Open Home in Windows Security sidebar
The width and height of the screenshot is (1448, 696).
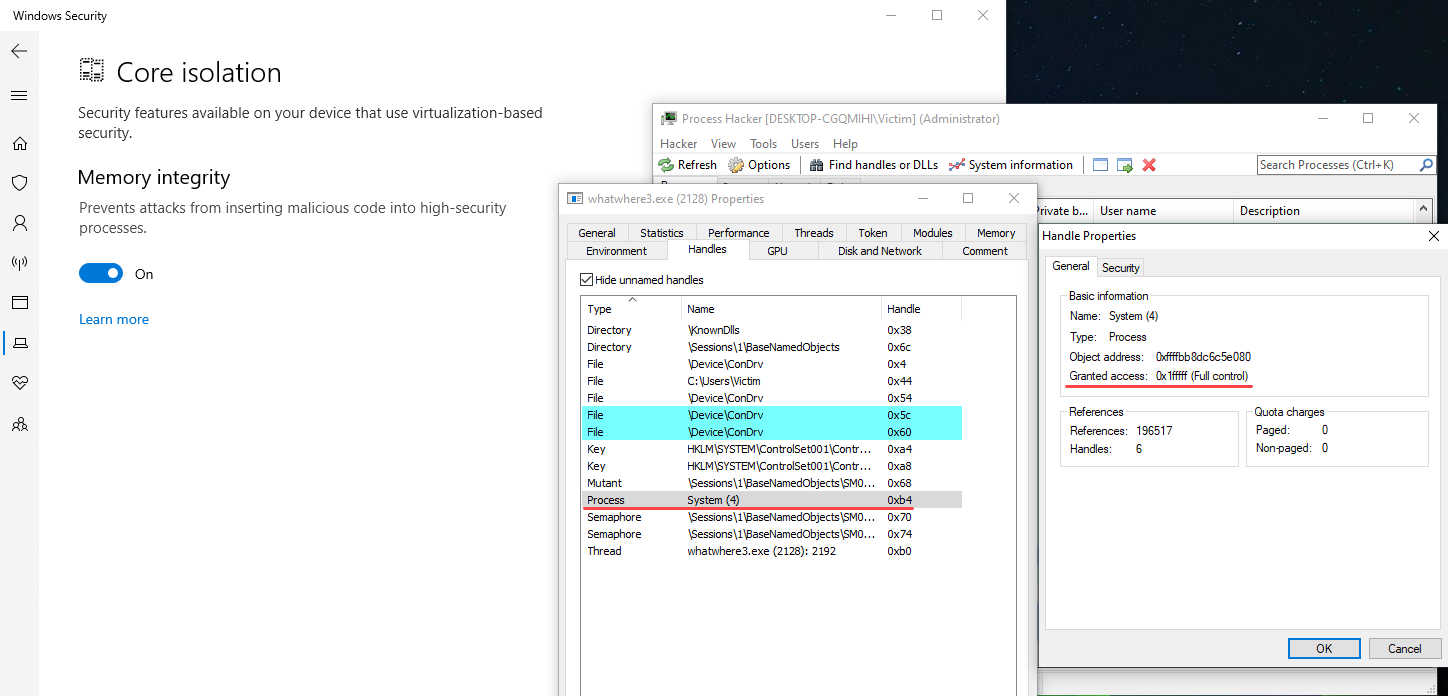[x=19, y=143]
